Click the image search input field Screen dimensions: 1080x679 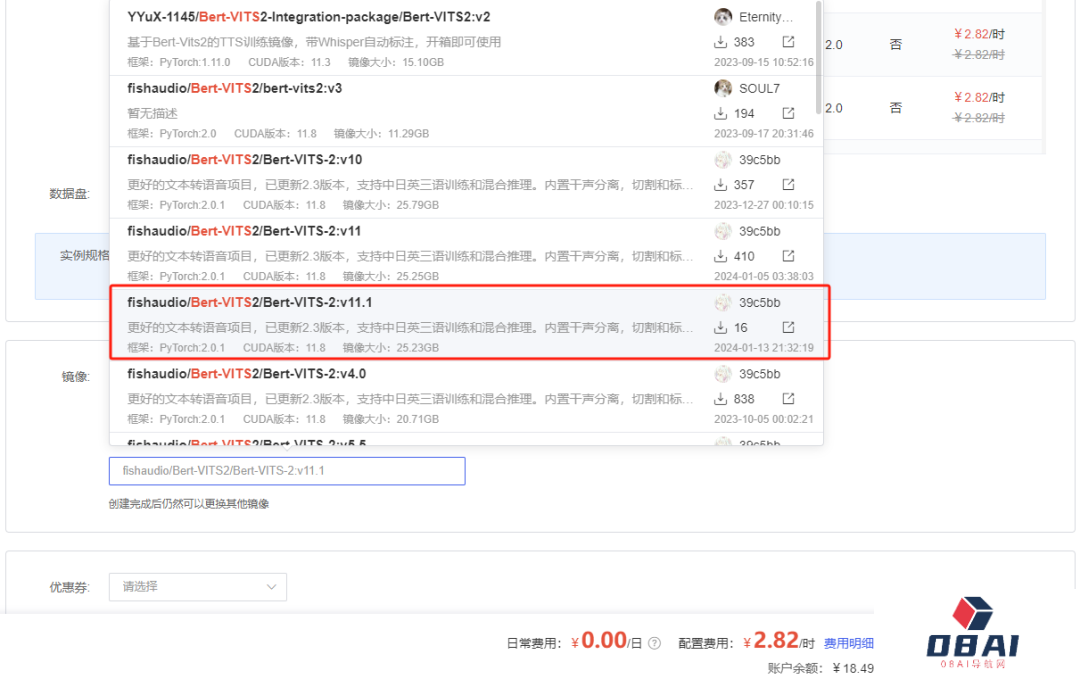(287, 471)
